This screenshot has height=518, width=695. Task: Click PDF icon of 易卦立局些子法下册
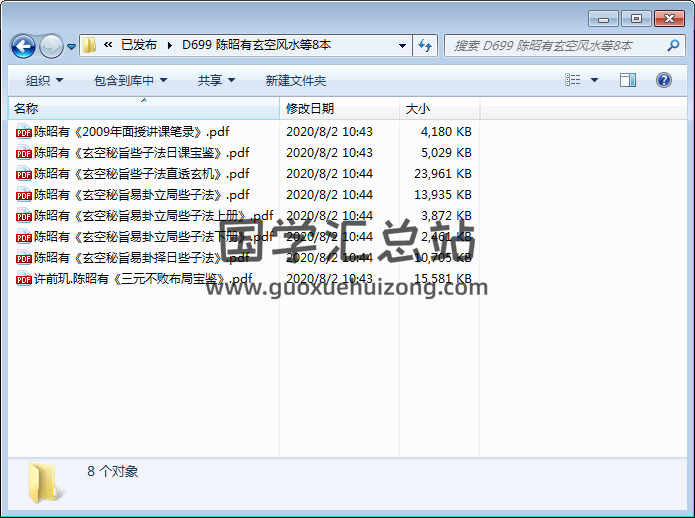[23, 237]
